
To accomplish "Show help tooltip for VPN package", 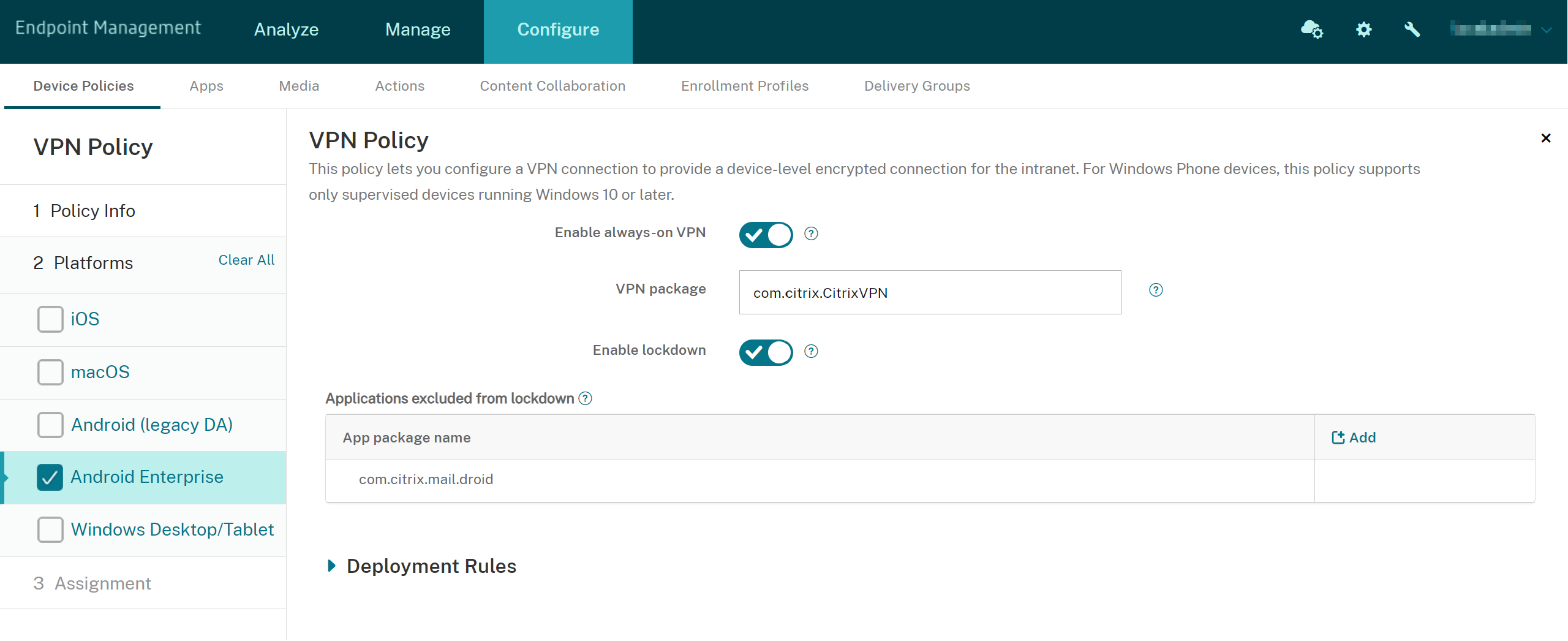I will 1155,290.
